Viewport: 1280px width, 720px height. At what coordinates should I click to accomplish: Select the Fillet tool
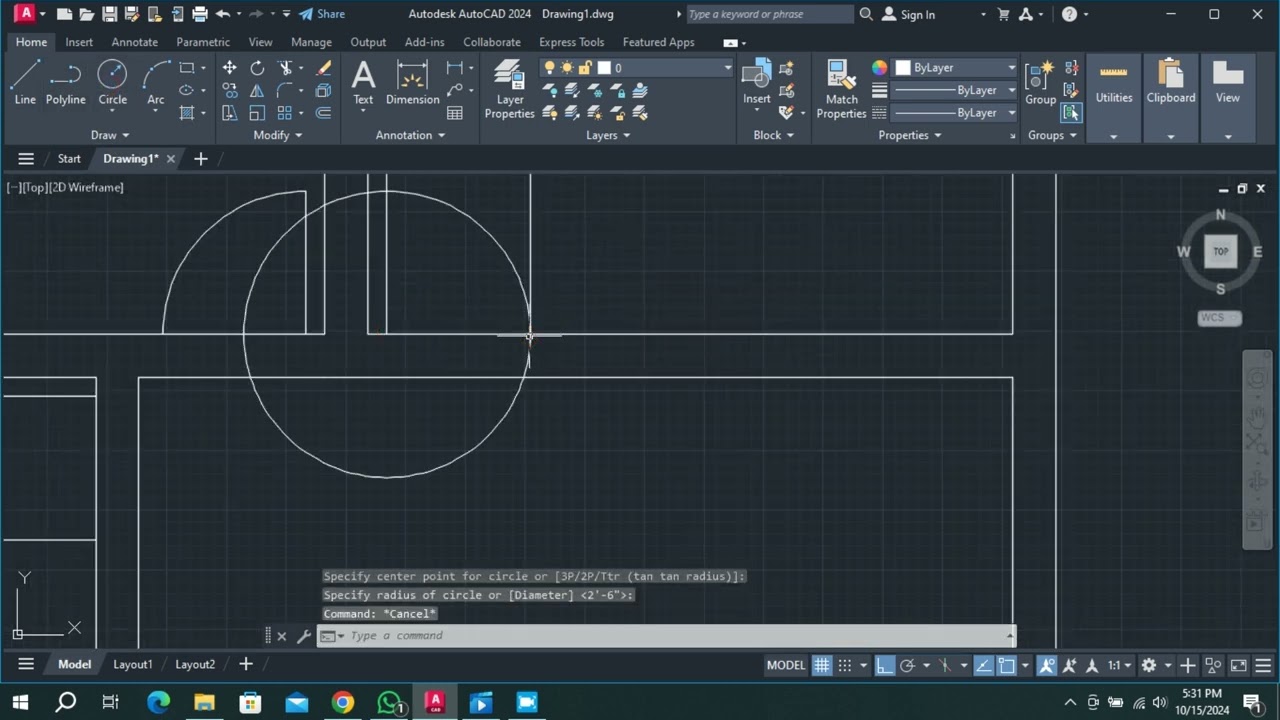pos(286,91)
